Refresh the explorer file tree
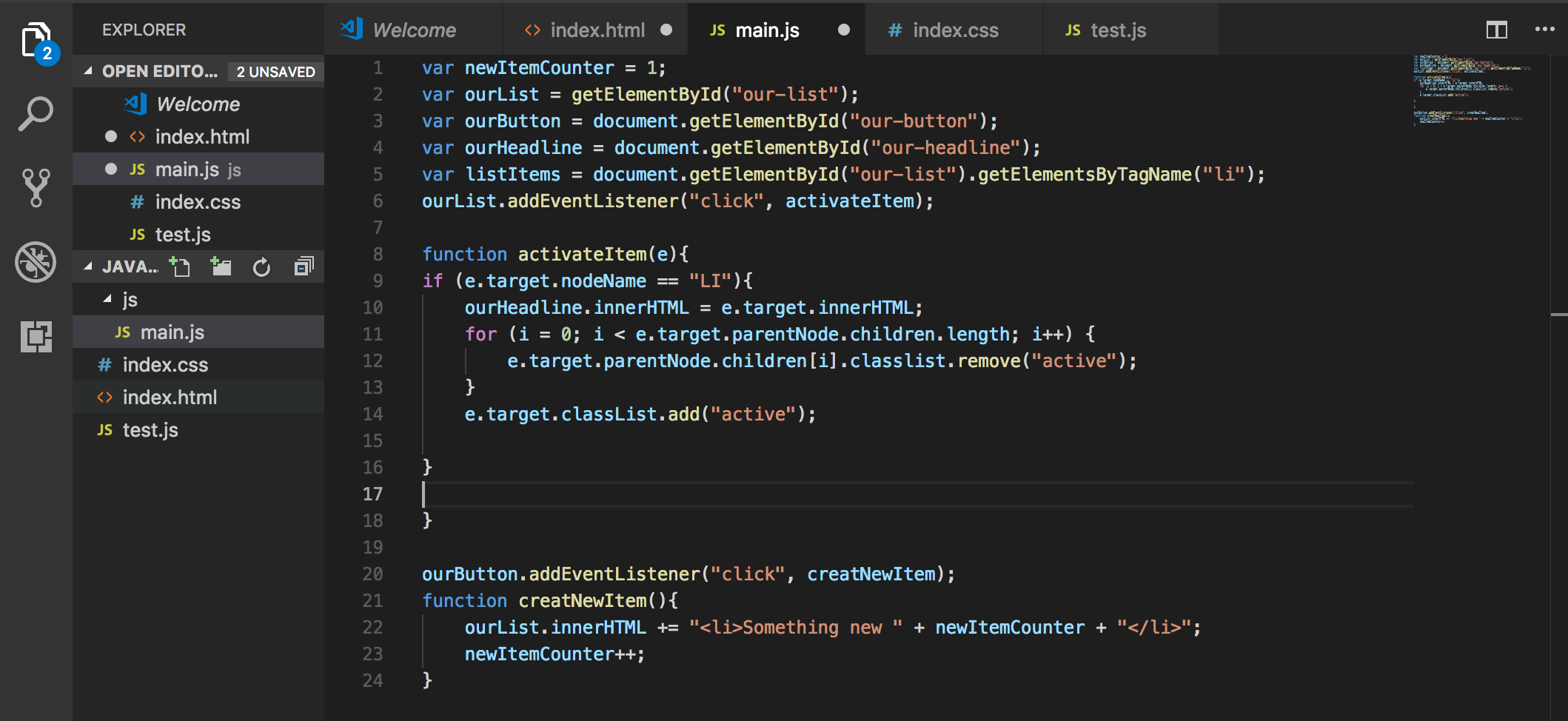 click(x=261, y=267)
